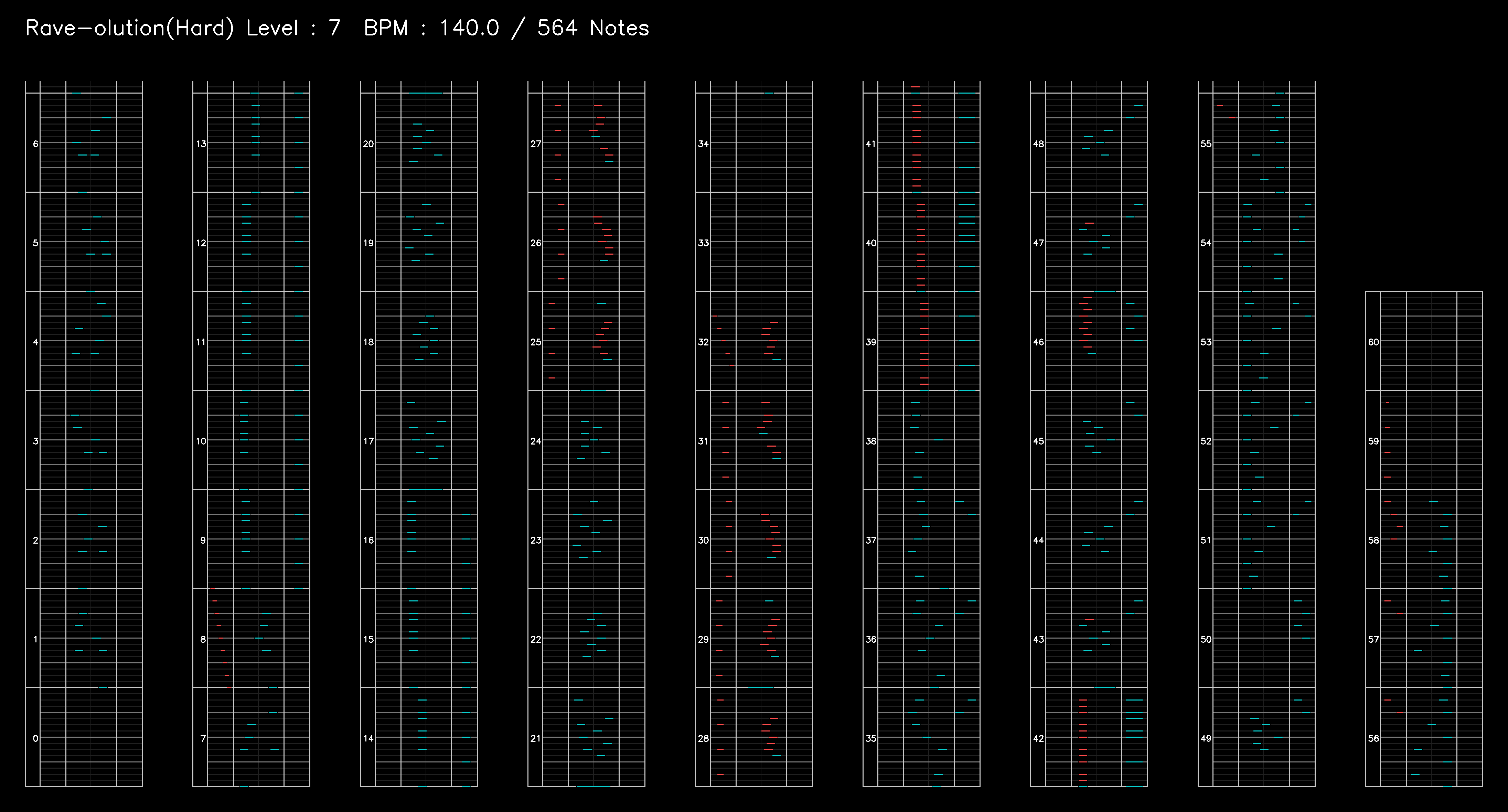Click the measure 38 label
1508x812 pixels.
coord(871,441)
